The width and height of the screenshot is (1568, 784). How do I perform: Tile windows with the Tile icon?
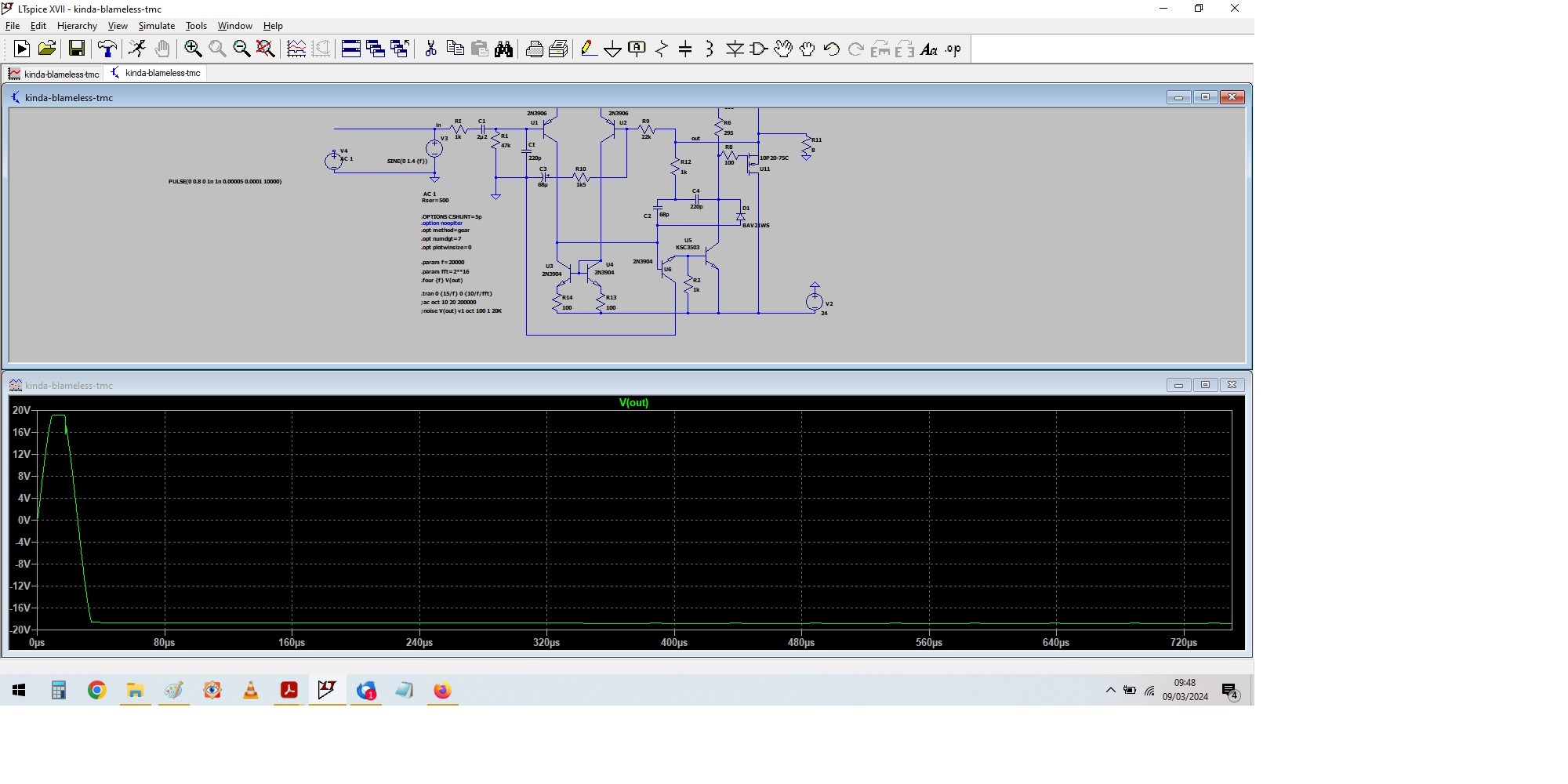pyautogui.click(x=351, y=49)
